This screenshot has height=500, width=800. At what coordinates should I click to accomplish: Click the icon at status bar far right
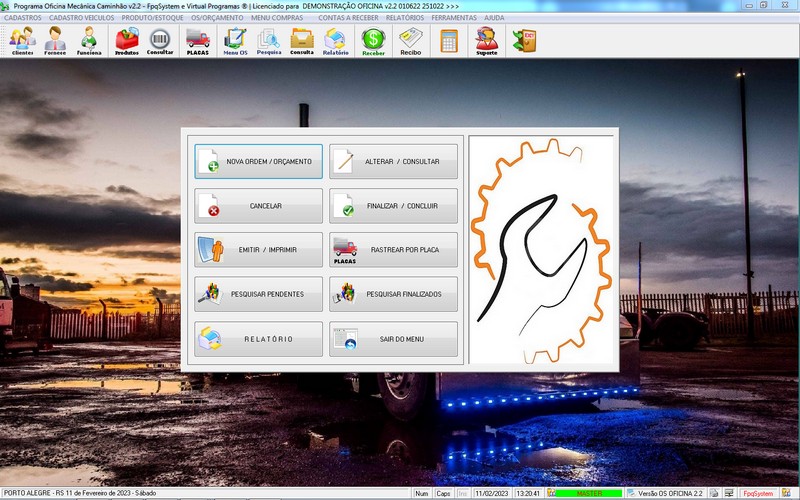click(786, 493)
